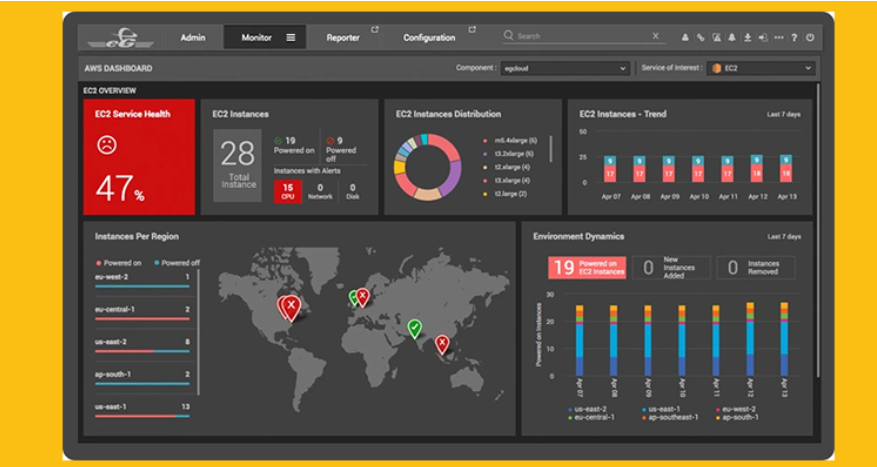Clear the search box with X icon
Screen dimensions: 877x467
(656, 36)
